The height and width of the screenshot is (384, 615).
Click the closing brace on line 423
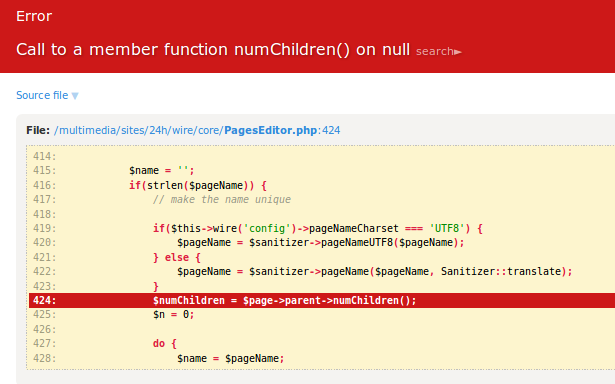[156, 286]
